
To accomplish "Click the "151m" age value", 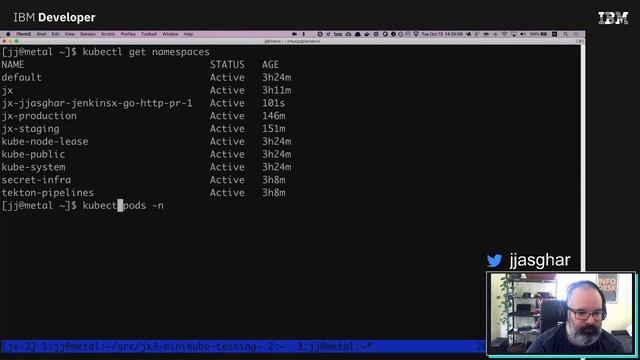I will [x=273, y=129].
